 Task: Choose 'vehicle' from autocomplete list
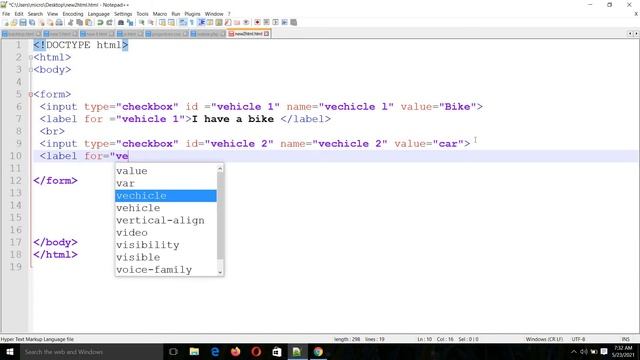[x=166, y=208]
